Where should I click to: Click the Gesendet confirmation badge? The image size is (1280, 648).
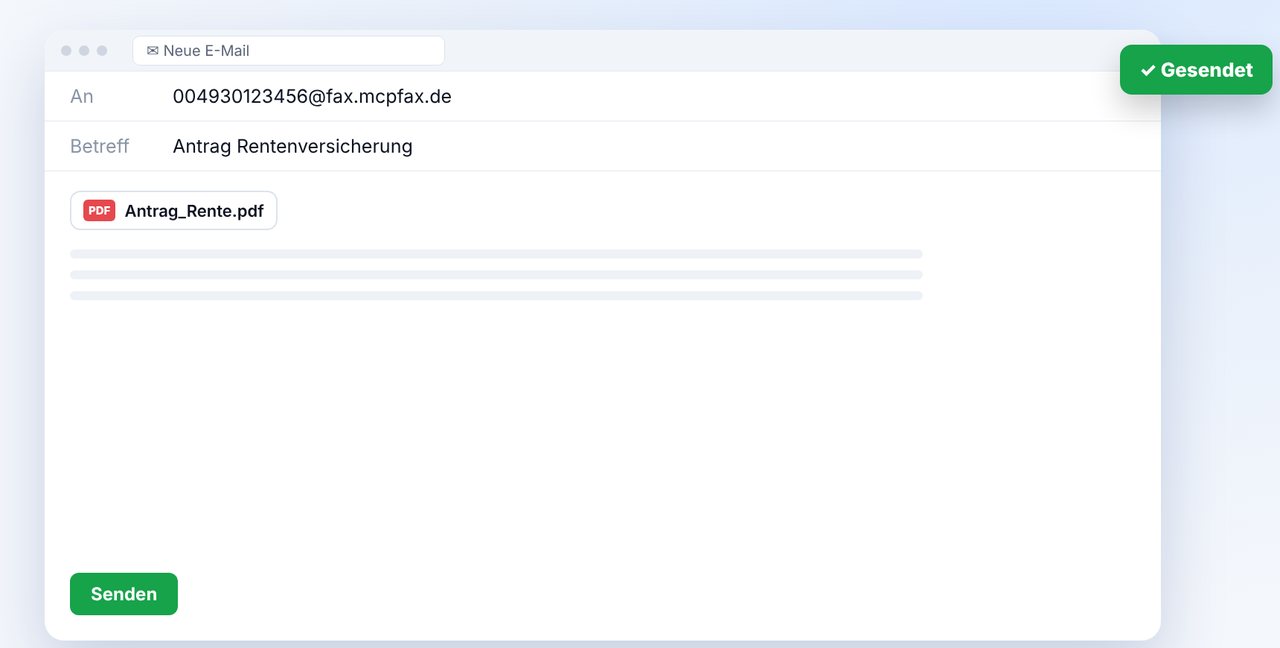(1196, 70)
